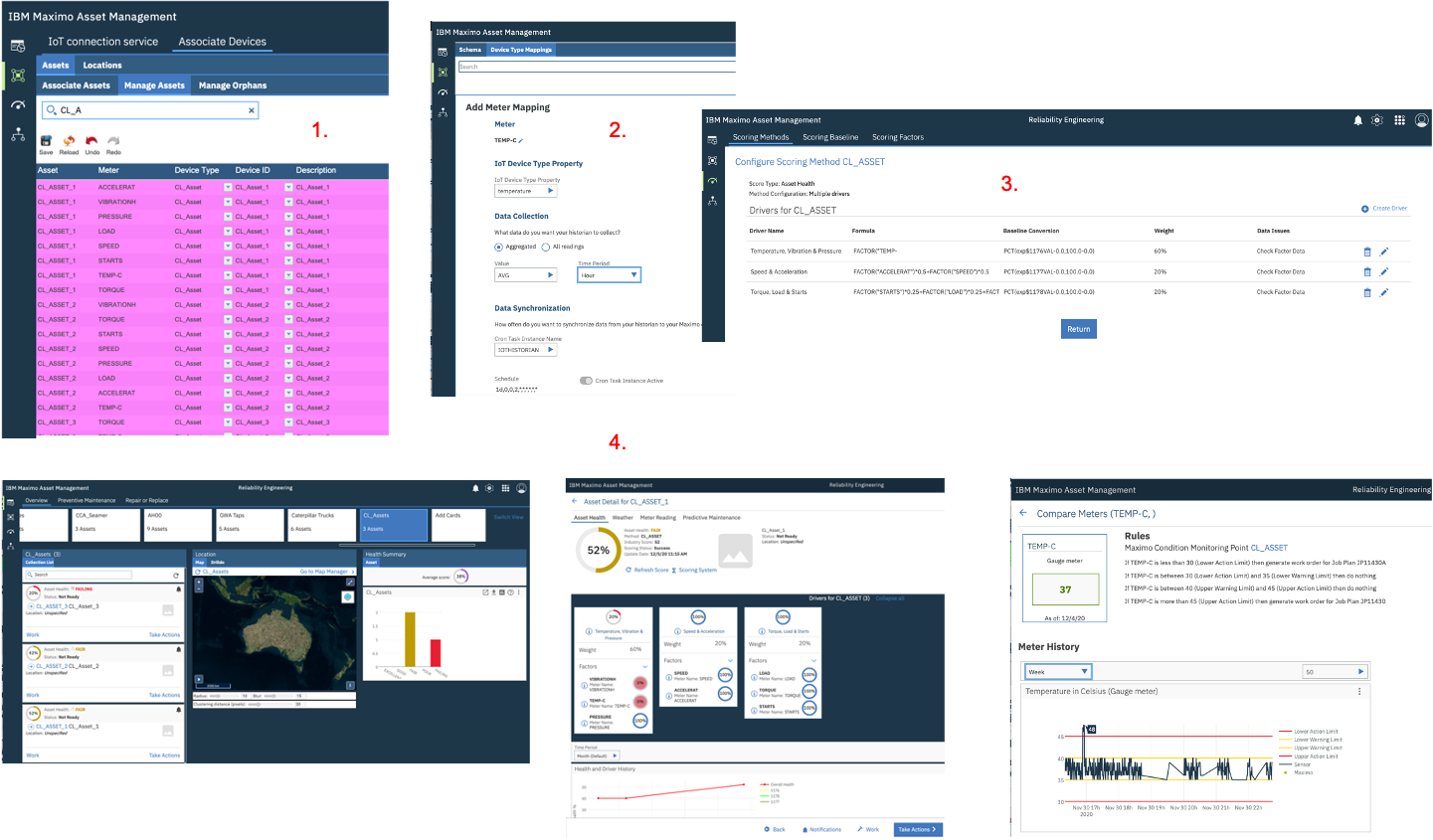Click edit pencil next to TEMP-C meter

[520, 141]
